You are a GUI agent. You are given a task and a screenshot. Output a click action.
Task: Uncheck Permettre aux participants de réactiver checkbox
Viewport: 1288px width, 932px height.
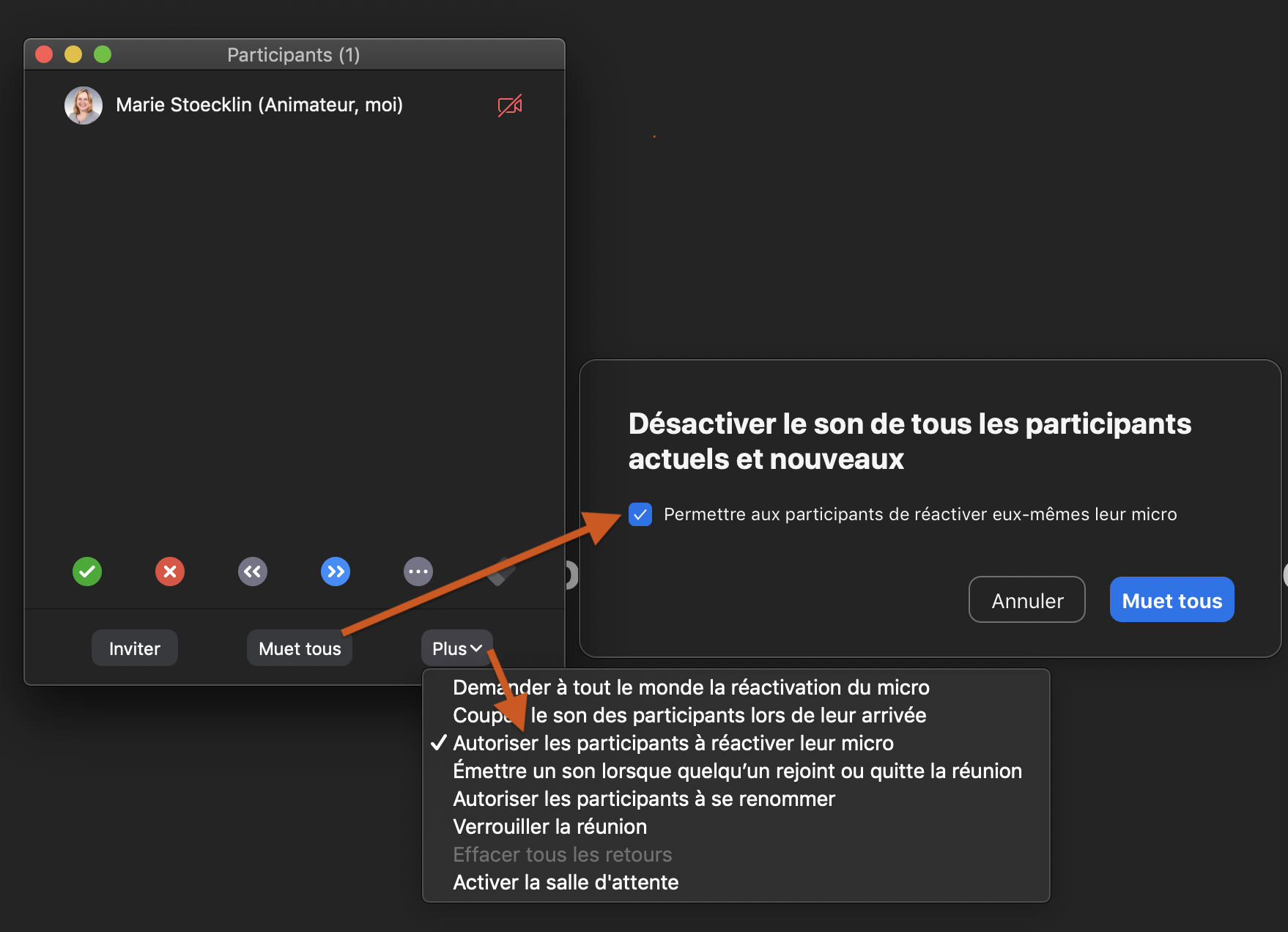tap(640, 514)
